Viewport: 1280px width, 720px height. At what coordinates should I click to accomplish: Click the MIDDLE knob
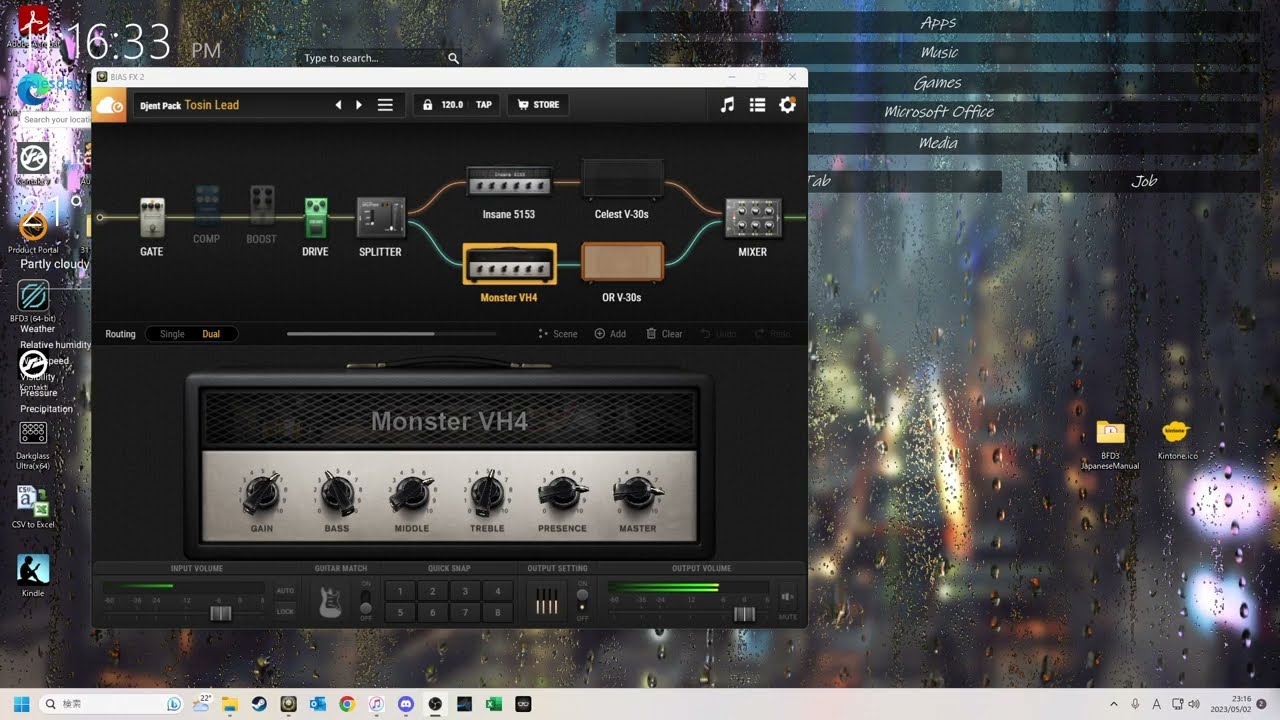pos(412,492)
